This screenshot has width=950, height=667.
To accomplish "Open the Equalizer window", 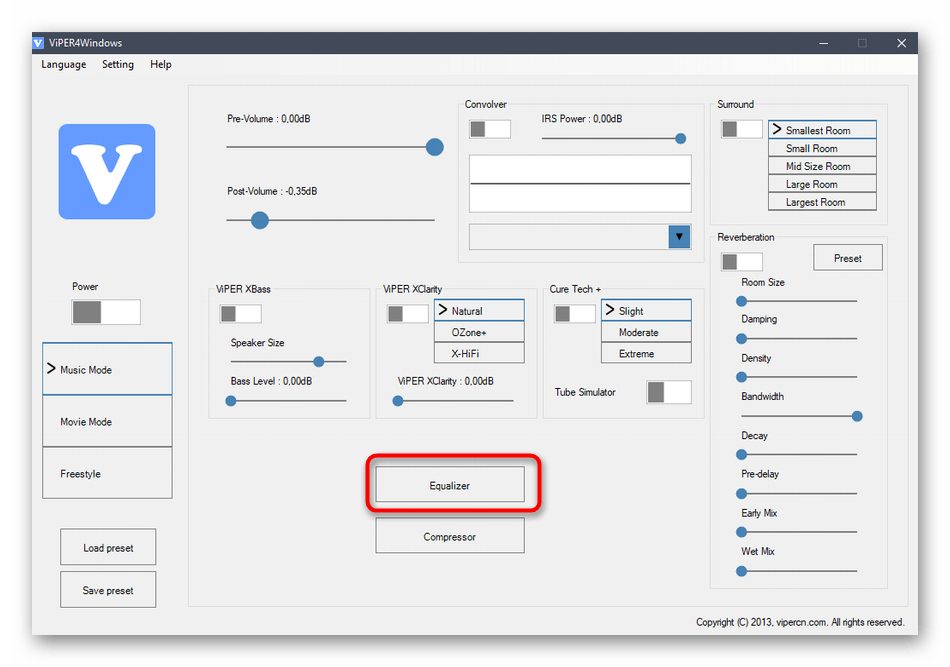I will [x=450, y=485].
